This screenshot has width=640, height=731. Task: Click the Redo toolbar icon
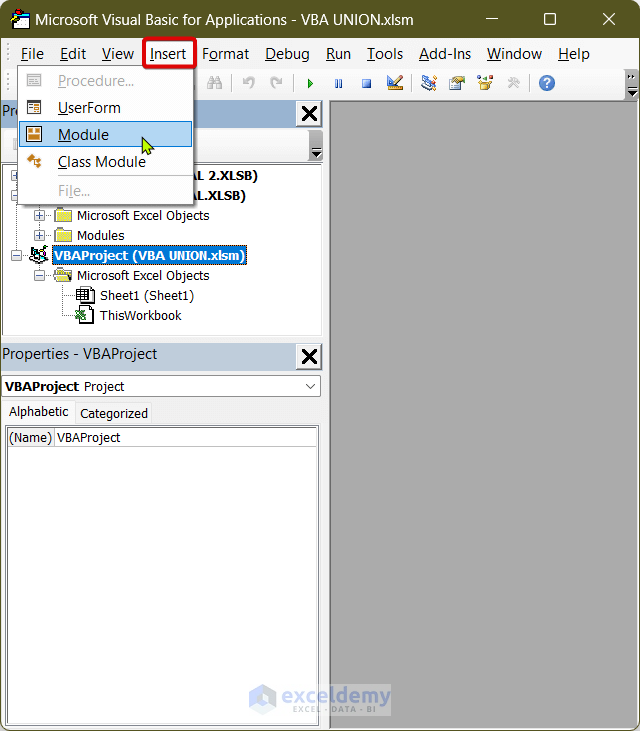(276, 83)
